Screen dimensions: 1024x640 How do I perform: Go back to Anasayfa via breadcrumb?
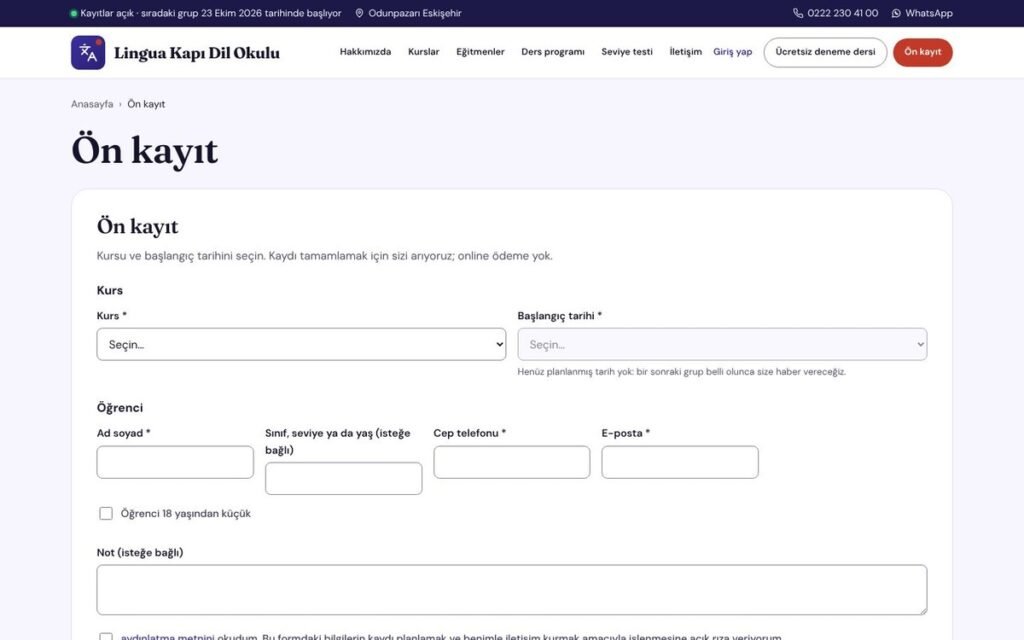coord(92,104)
